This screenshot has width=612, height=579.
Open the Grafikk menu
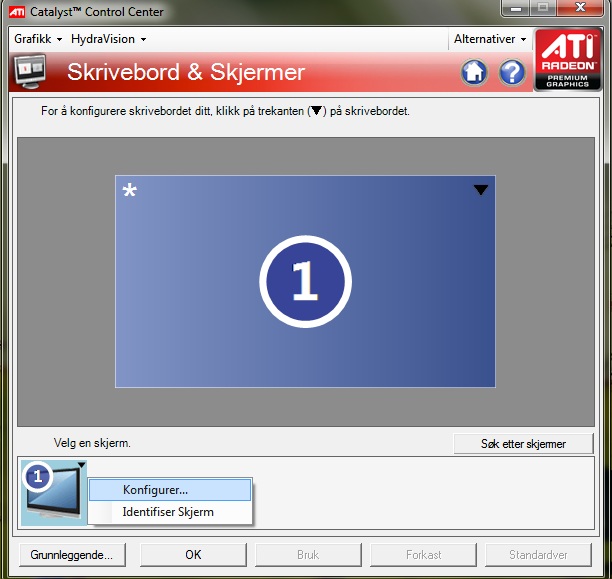[38, 39]
